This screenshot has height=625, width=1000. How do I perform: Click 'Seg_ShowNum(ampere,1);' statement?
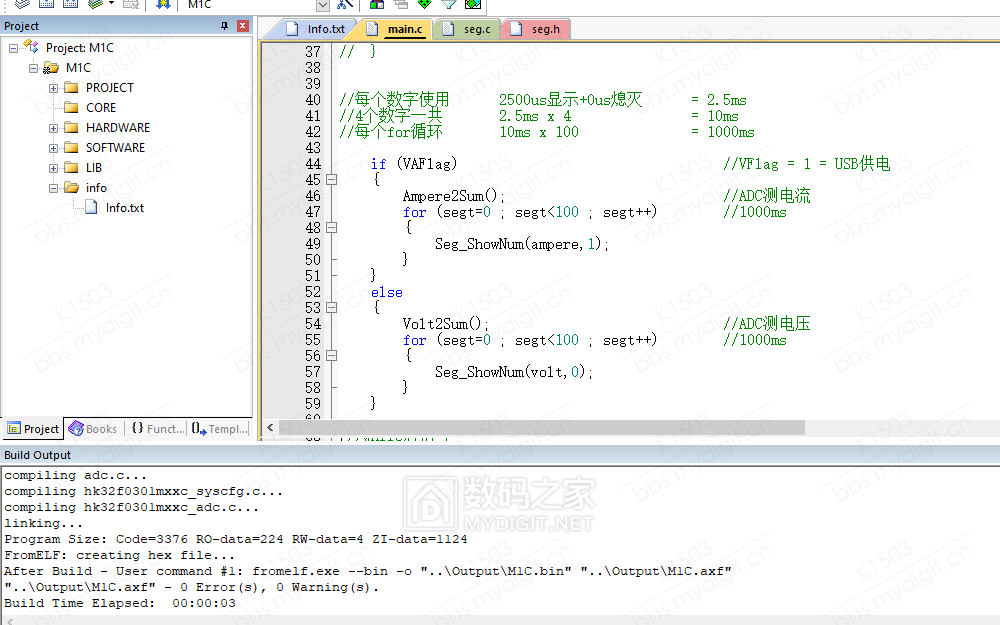[522, 244]
